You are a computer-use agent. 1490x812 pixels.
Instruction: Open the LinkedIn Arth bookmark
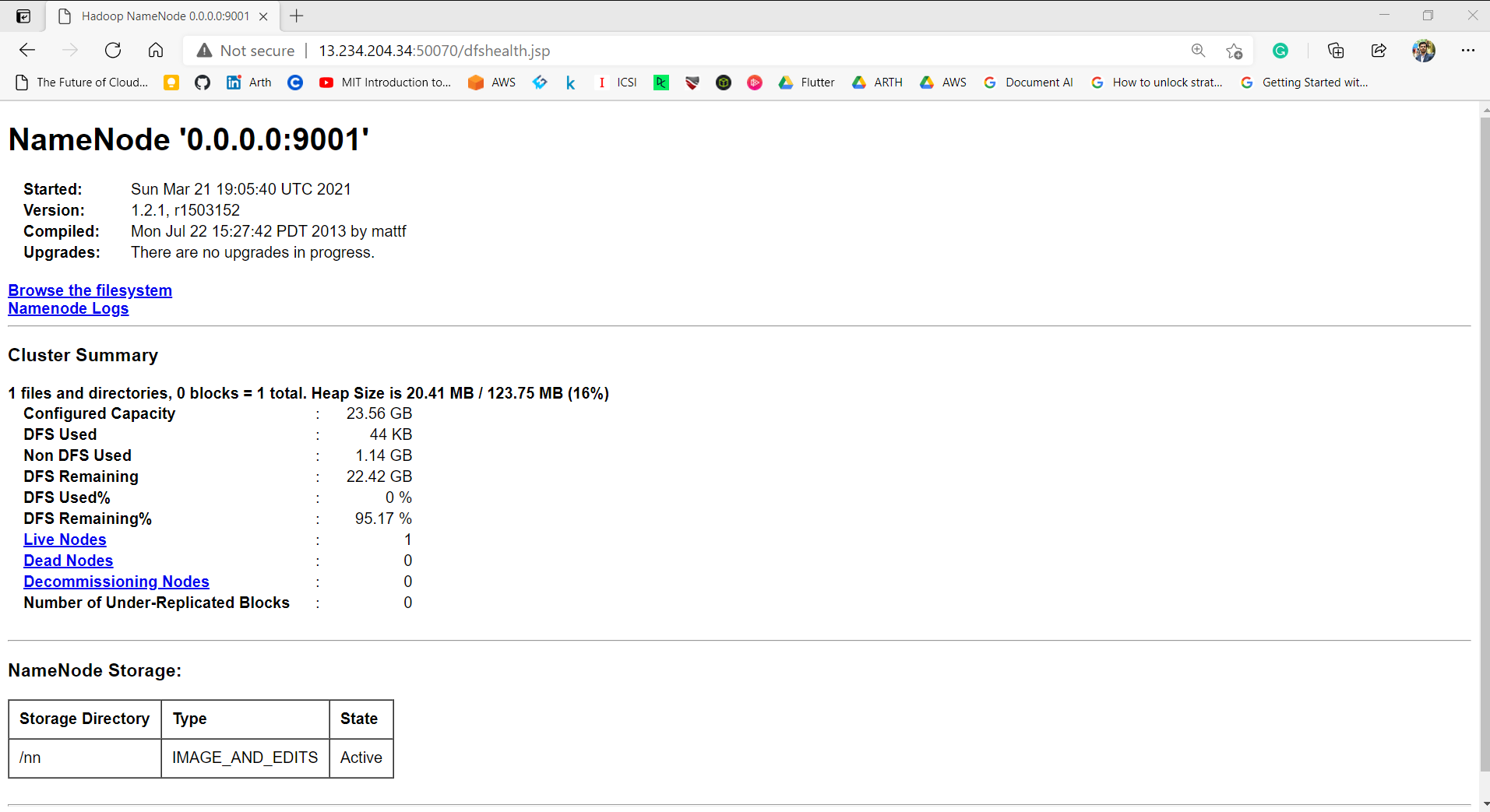click(x=248, y=82)
